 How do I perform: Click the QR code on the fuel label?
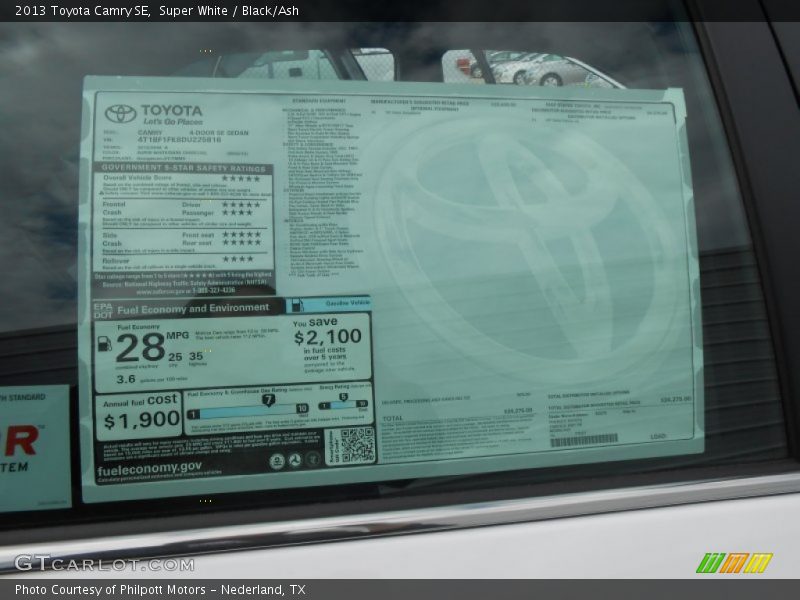357,445
